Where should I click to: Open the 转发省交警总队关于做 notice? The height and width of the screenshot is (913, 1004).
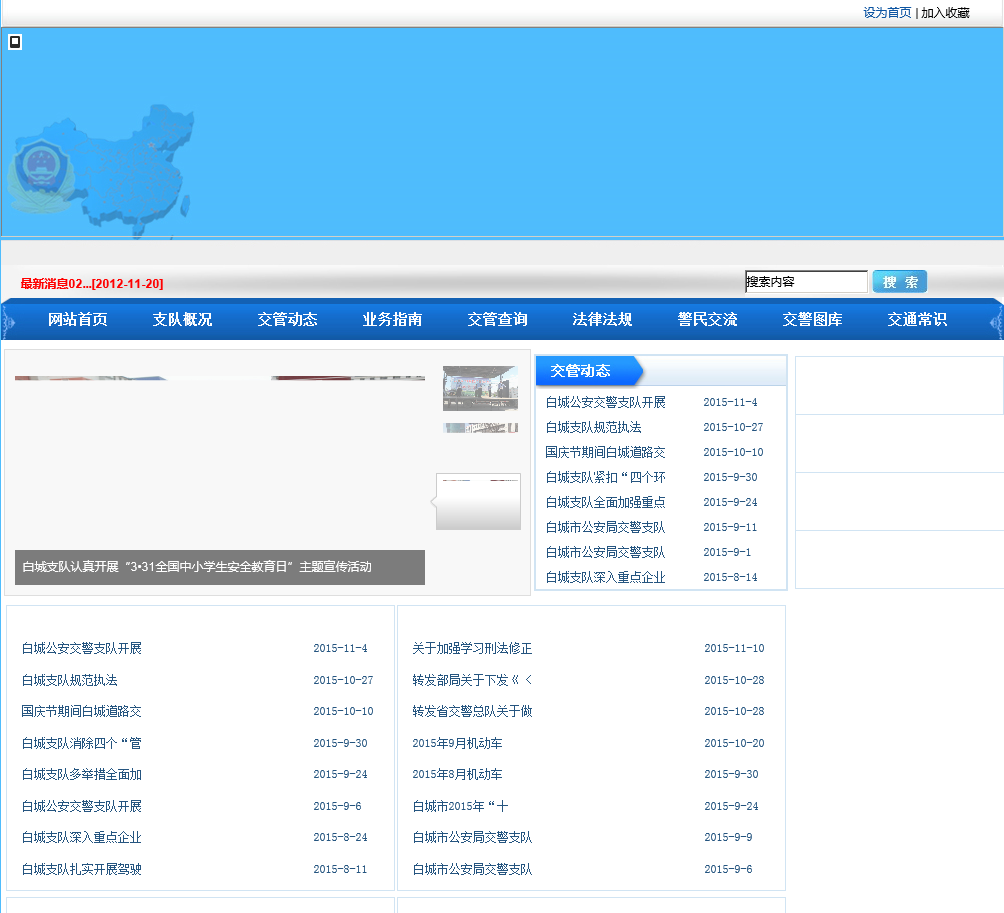point(472,711)
